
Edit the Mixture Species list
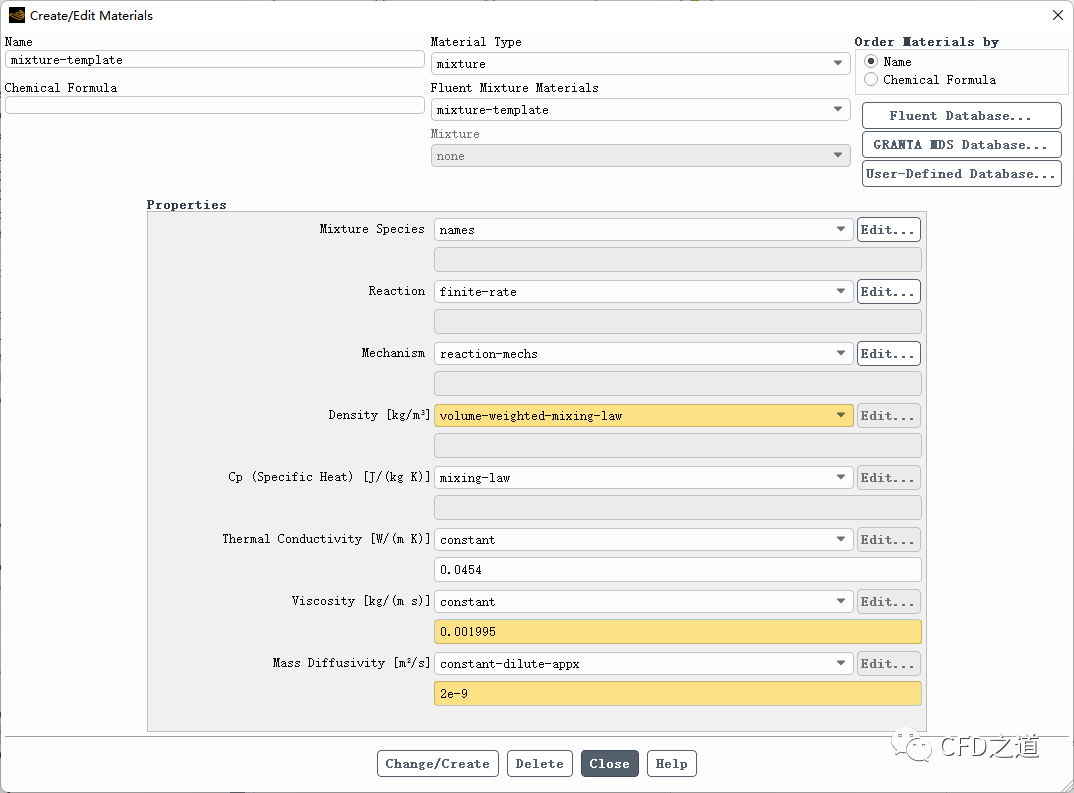pyautogui.click(x=888, y=230)
